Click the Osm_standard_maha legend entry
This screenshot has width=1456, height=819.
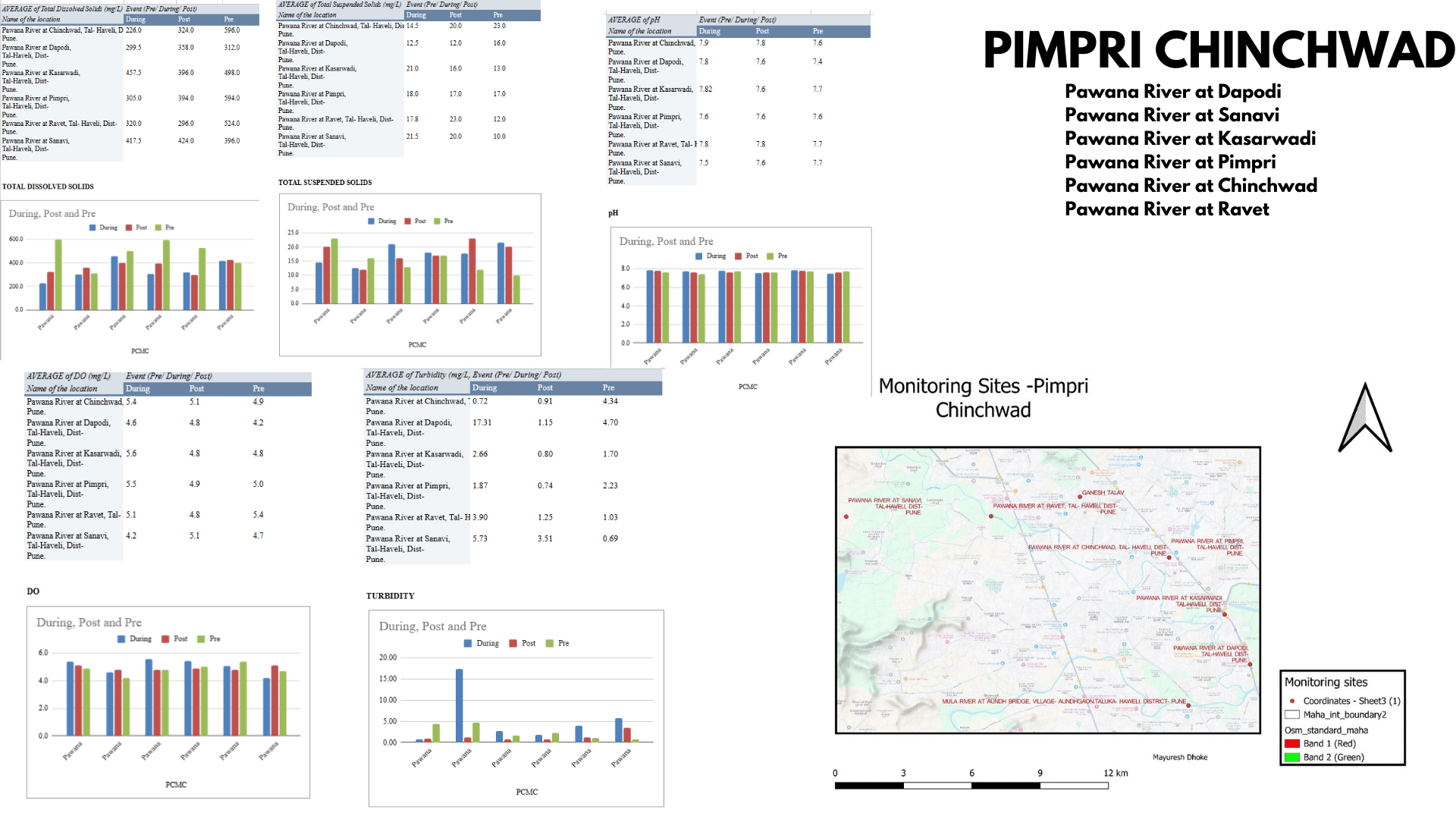[1326, 730]
